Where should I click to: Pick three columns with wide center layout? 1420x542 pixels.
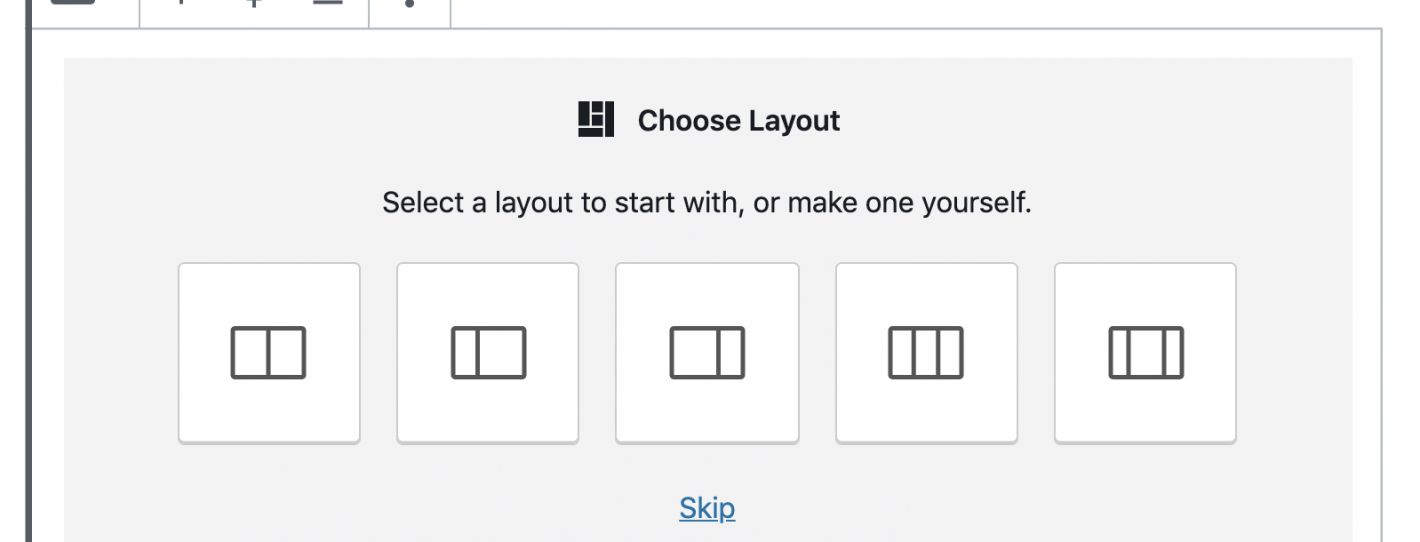click(1145, 352)
